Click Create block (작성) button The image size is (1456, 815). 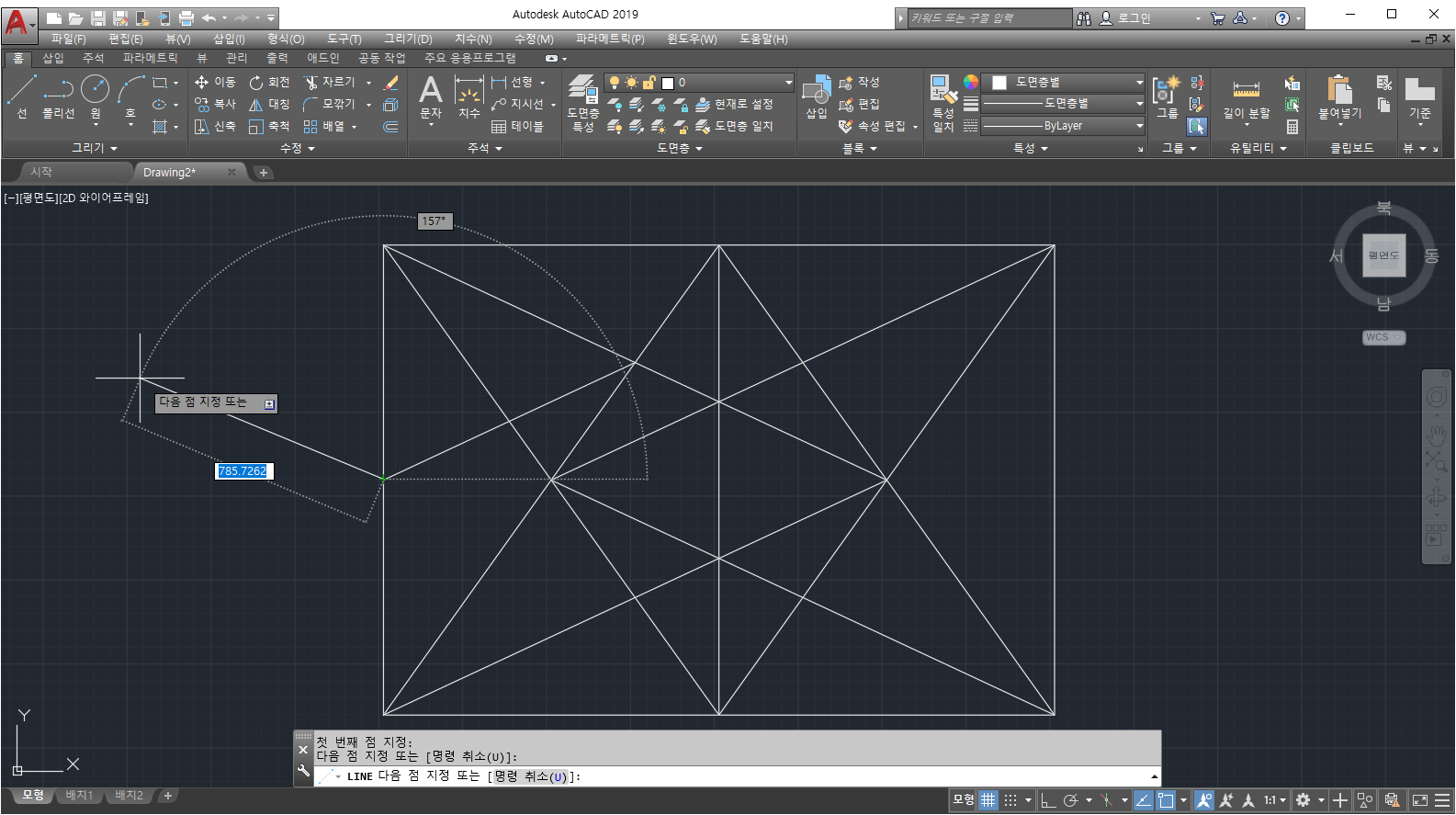click(x=860, y=82)
